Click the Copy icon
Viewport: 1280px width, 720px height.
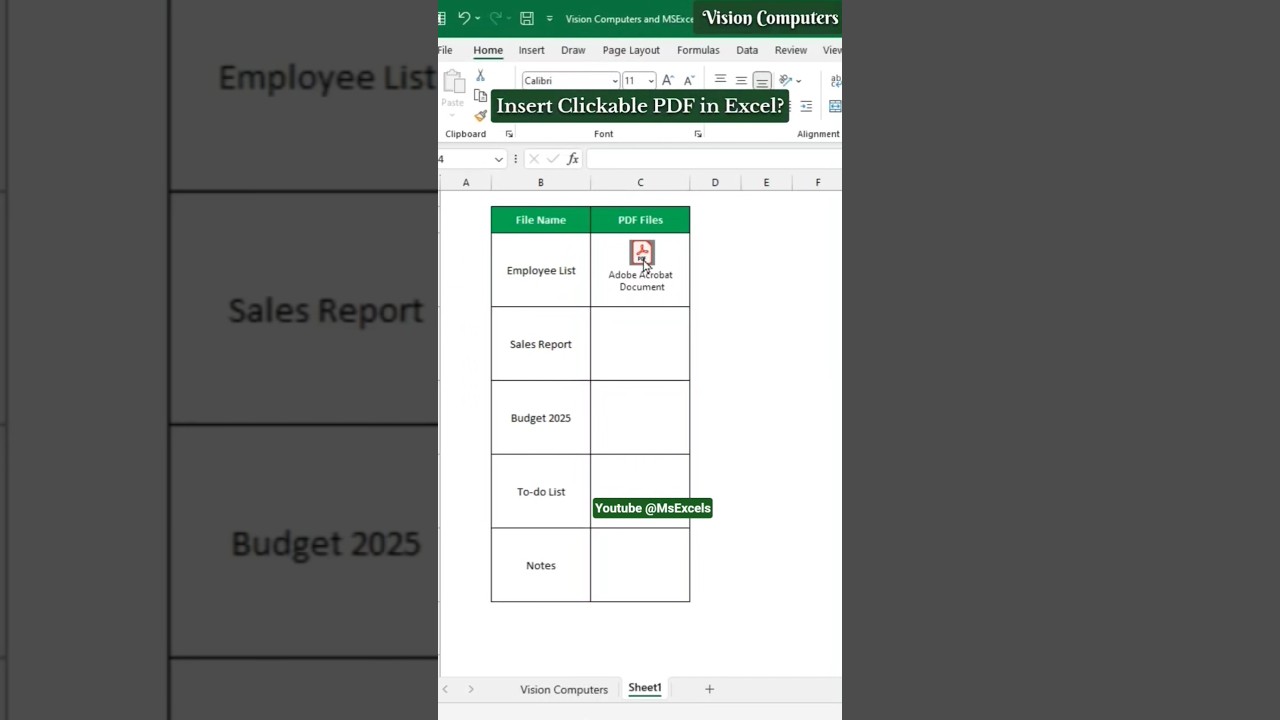click(480, 96)
